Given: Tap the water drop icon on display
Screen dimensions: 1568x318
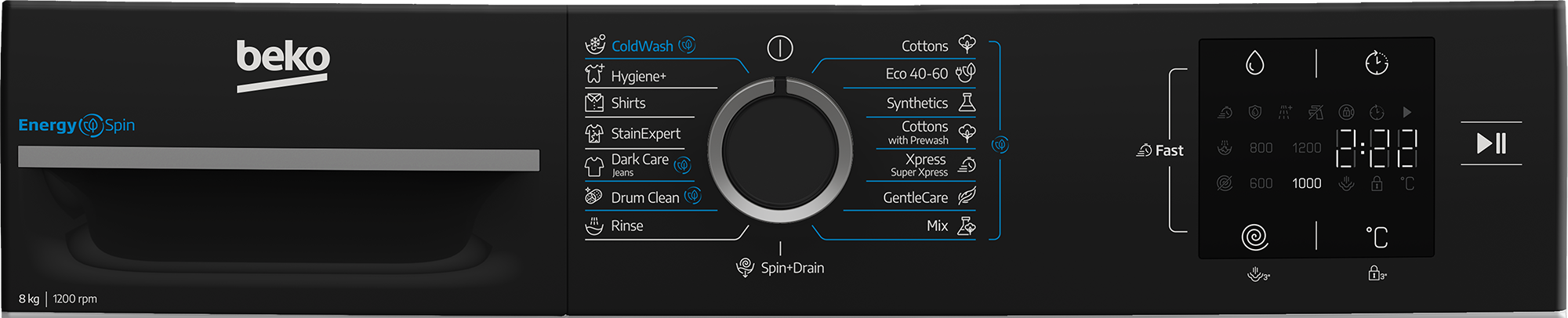Looking at the screenshot, I should click(x=1254, y=63).
